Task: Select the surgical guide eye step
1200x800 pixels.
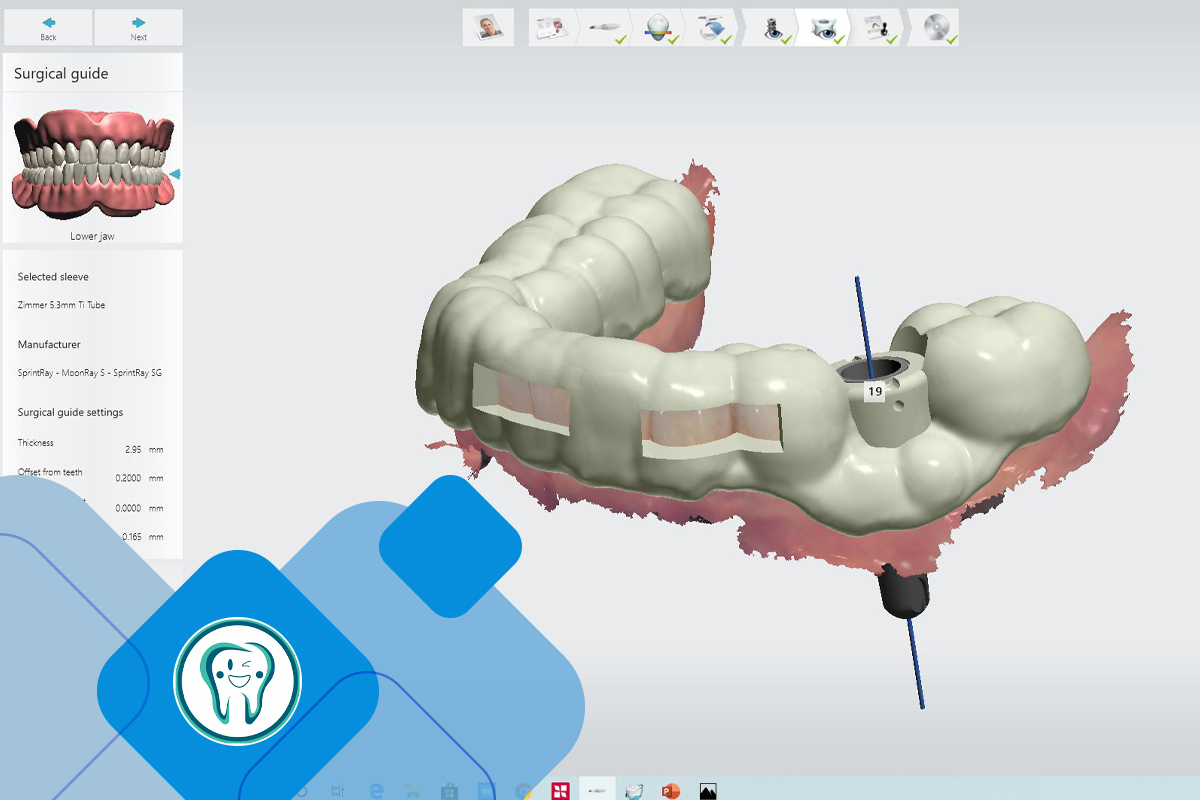Action: coord(824,28)
